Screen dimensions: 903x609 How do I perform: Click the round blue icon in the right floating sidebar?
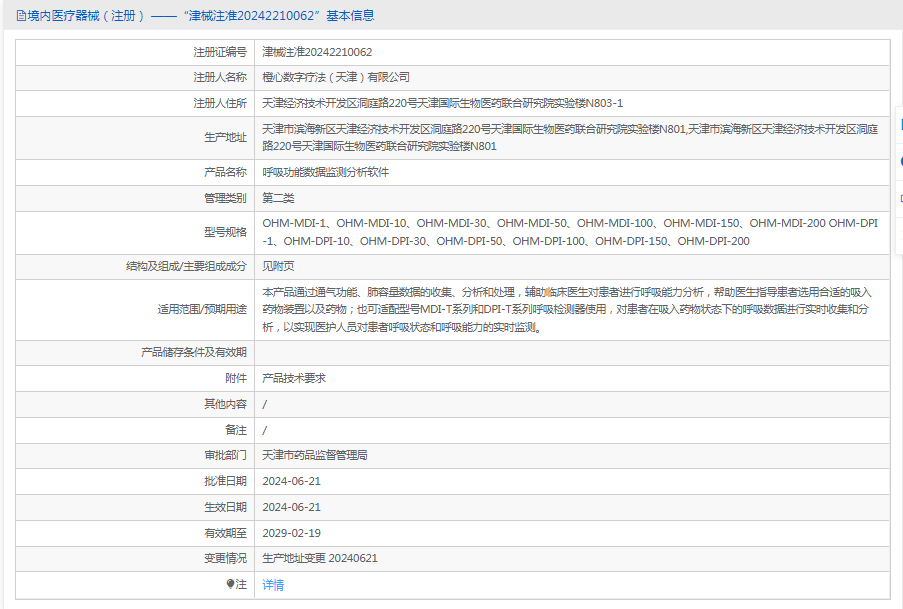[x=899, y=161]
